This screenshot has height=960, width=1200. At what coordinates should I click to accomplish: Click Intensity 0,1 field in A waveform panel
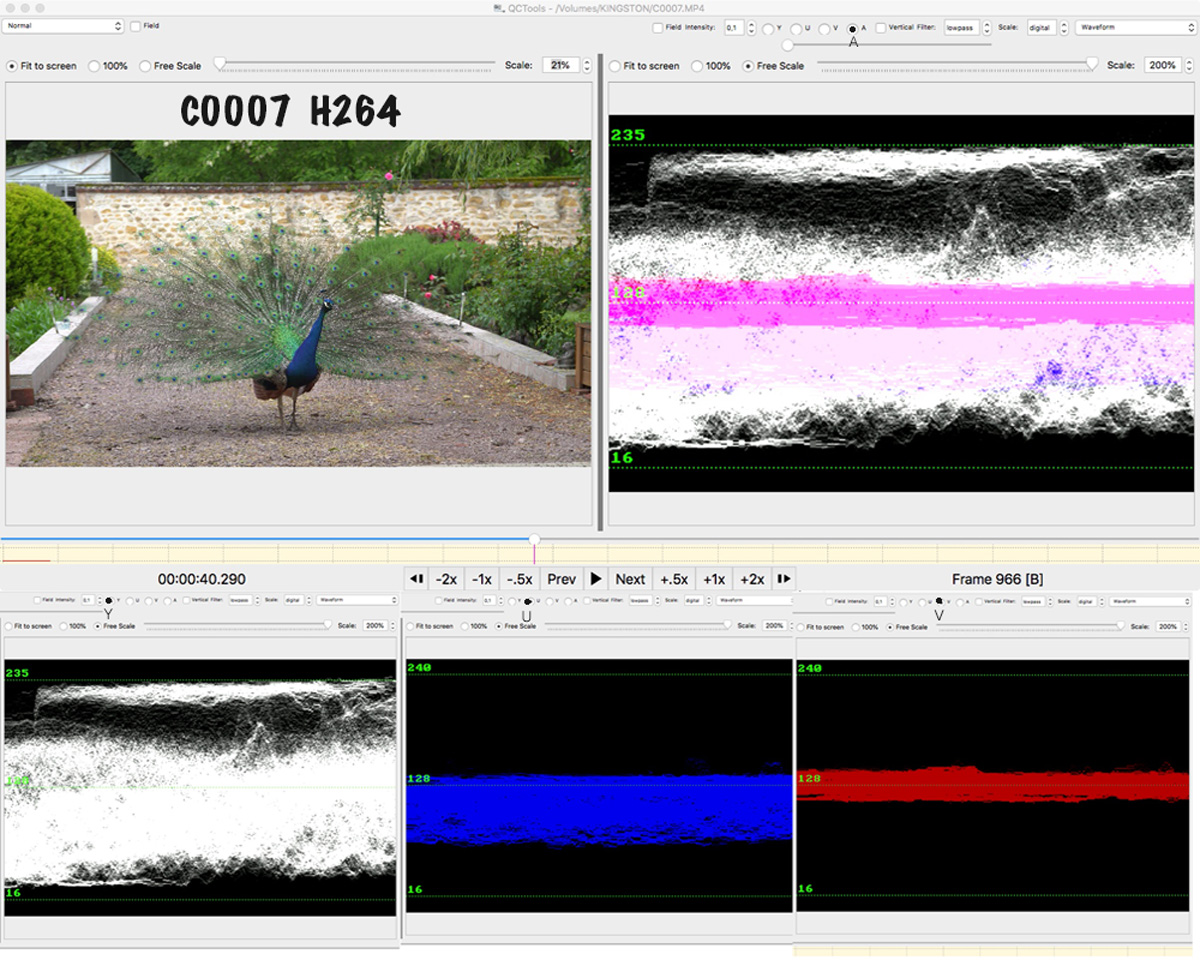click(734, 28)
